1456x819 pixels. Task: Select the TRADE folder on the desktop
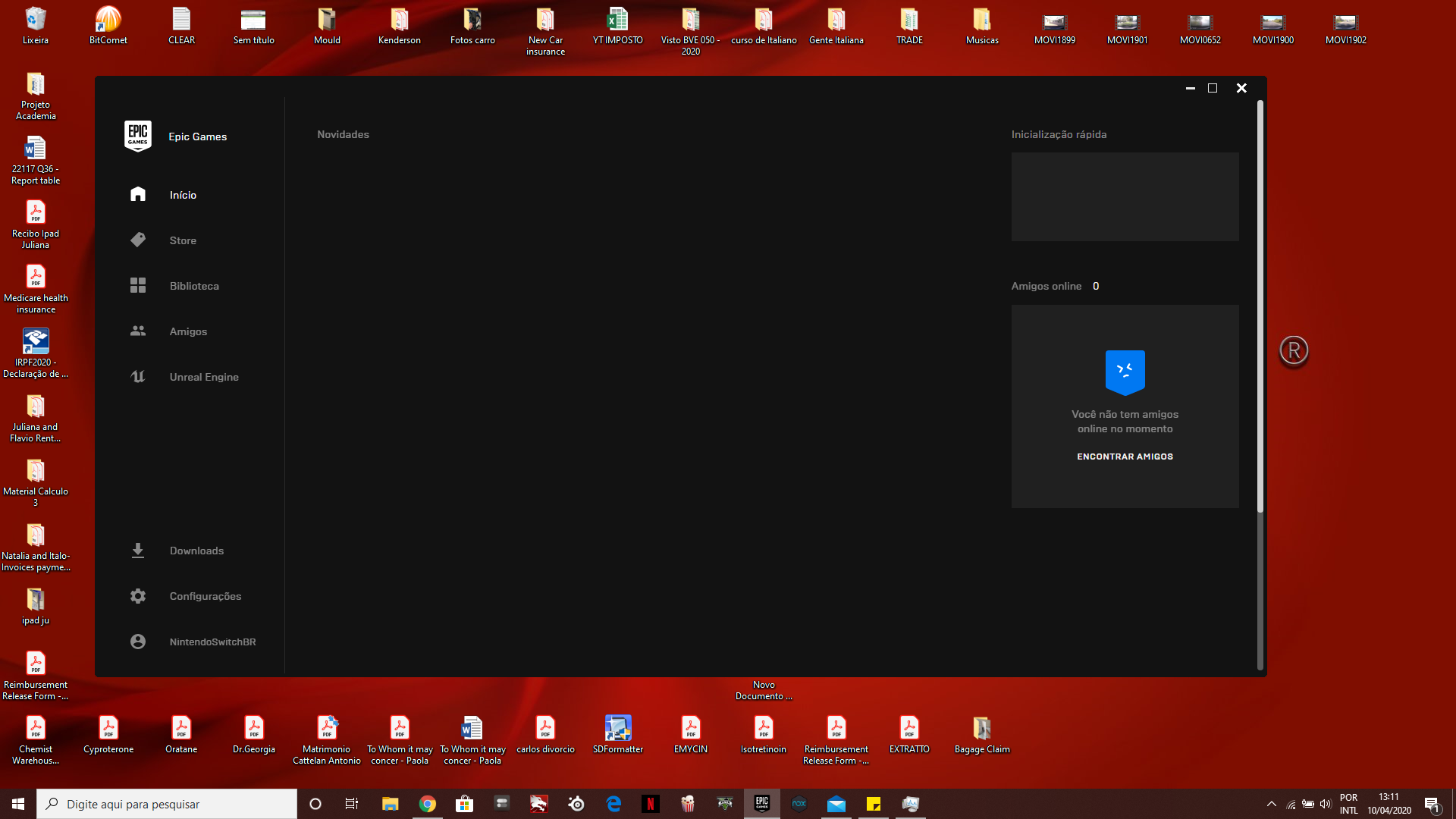coord(909,26)
